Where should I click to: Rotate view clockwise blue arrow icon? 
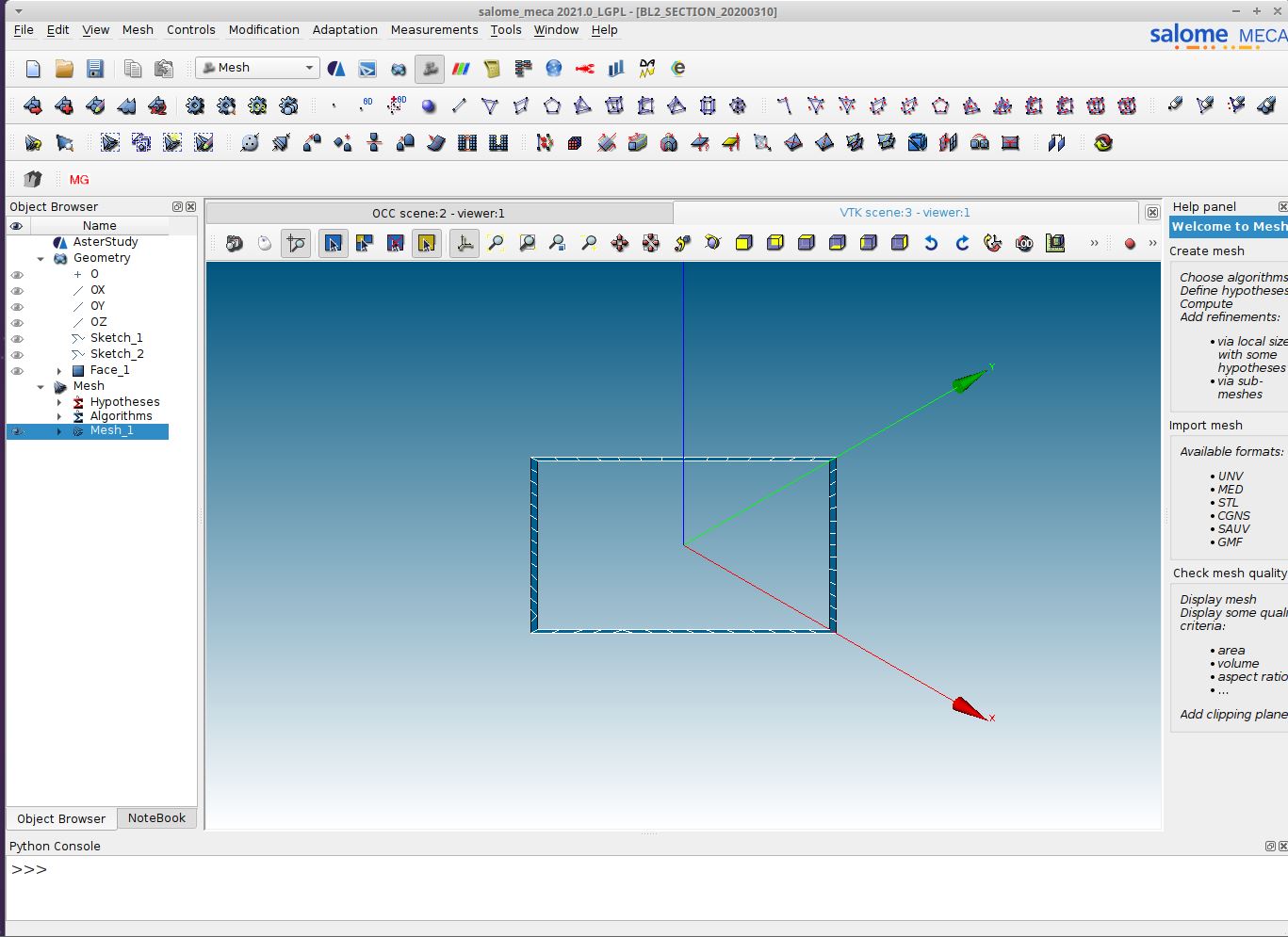962,243
